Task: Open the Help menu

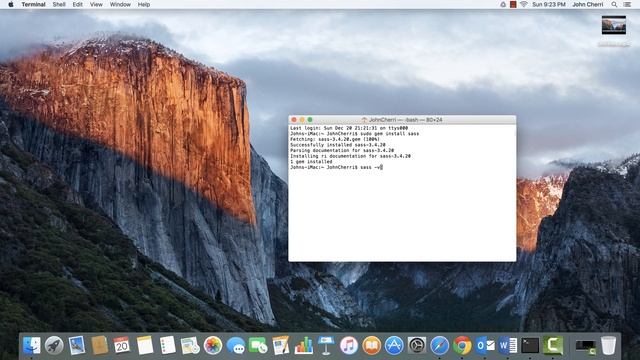Action: pos(144,4)
